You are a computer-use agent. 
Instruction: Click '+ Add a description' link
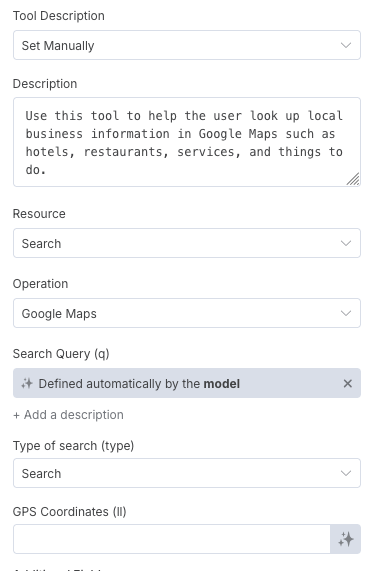point(68,415)
